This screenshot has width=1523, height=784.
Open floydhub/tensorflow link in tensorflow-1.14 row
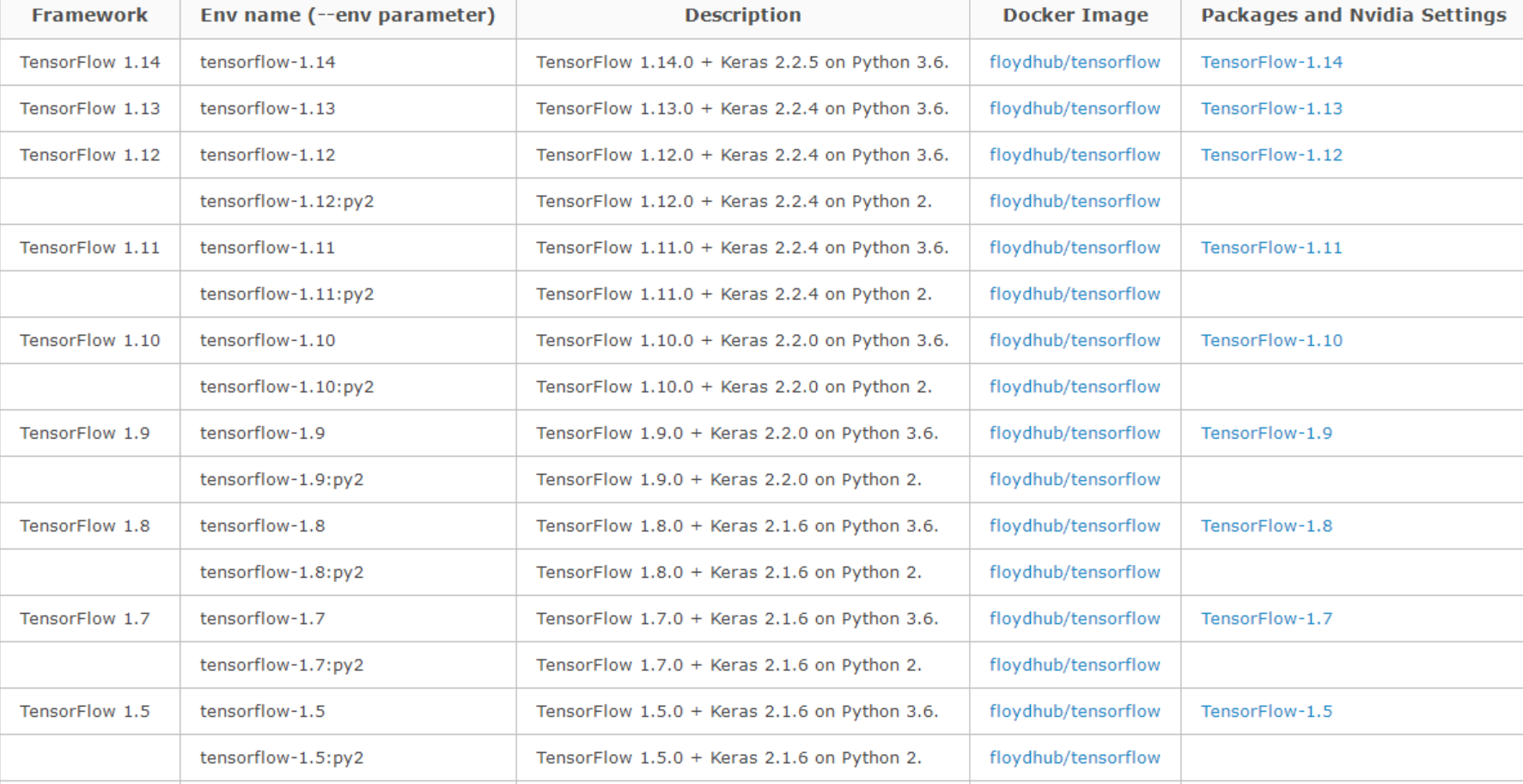point(1075,62)
